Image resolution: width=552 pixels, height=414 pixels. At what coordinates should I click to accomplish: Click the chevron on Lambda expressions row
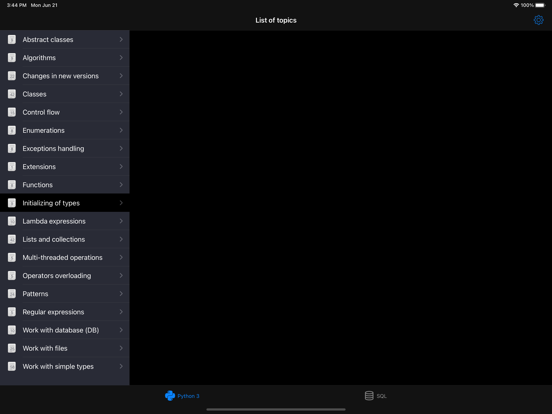pos(121,221)
